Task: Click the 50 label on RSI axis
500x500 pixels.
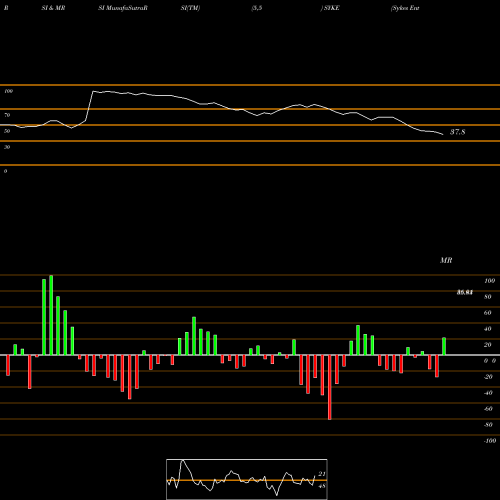Action: pos(7,131)
